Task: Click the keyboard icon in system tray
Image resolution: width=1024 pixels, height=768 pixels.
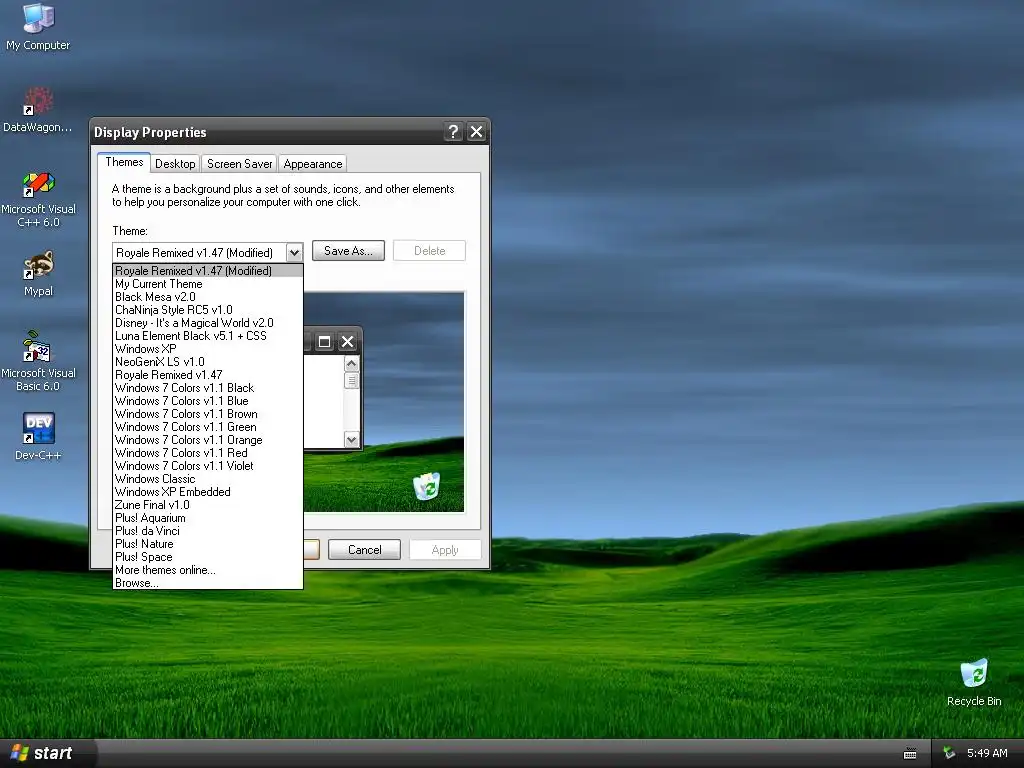Action: tap(910, 754)
